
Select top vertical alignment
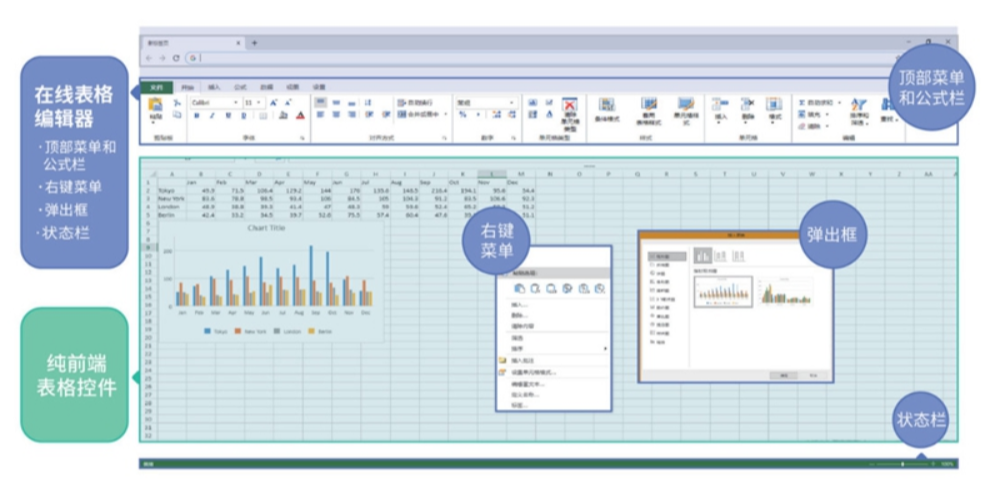[x=320, y=103]
